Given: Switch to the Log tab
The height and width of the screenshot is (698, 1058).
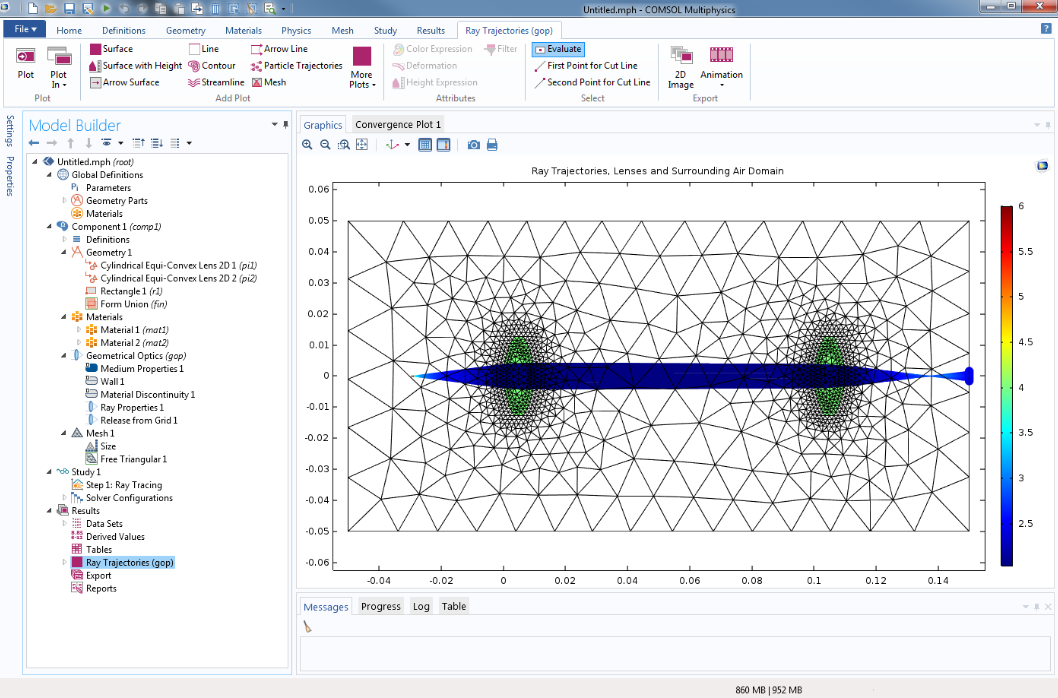Looking at the screenshot, I should click(x=421, y=606).
